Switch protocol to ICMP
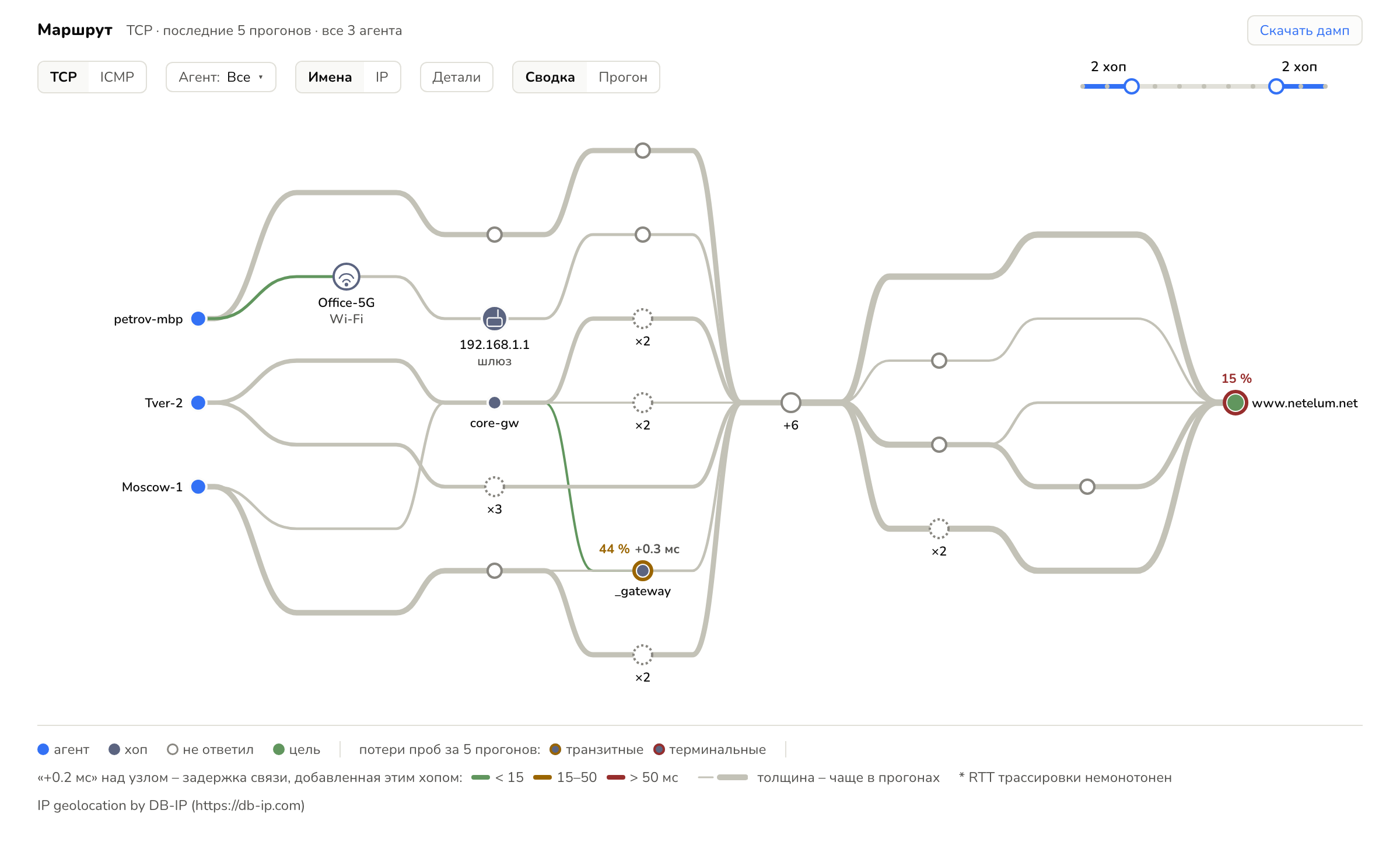The image size is (1400, 852). 117,77
